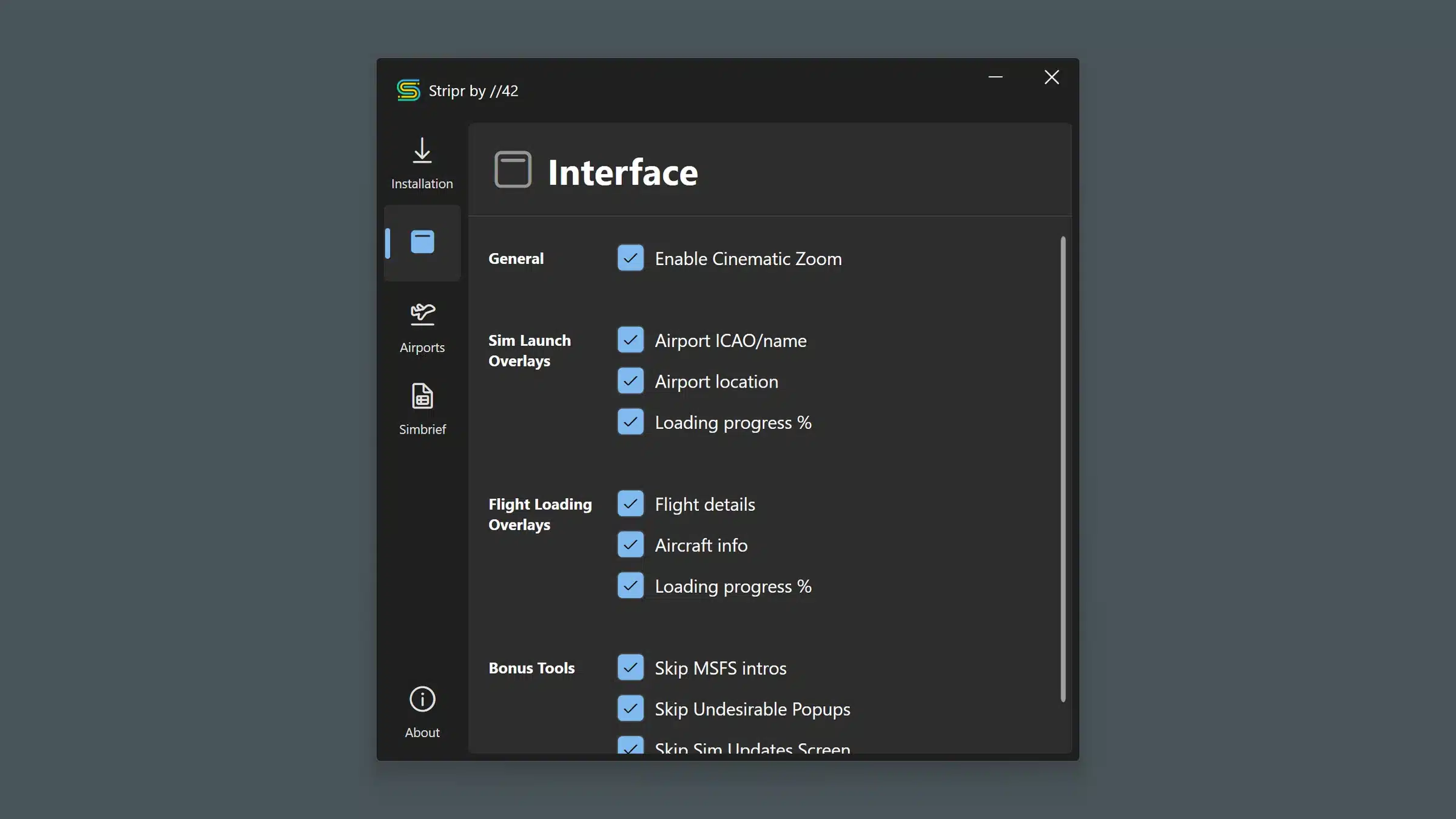Uncheck Flight details overlay
Screen dimensions: 1456x819
tap(630, 504)
